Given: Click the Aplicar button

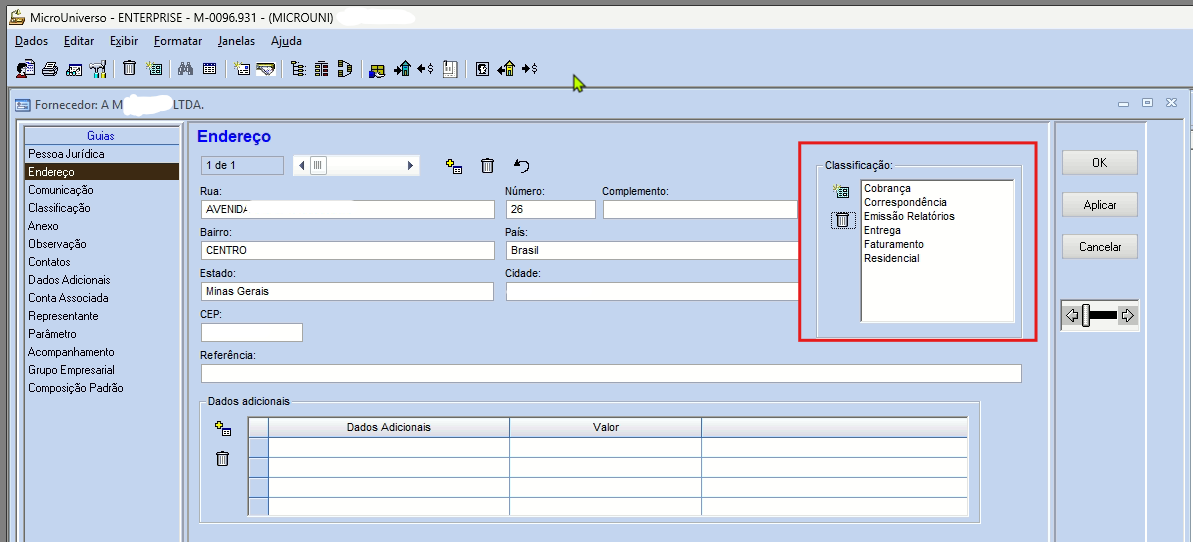Looking at the screenshot, I should [x=1099, y=205].
